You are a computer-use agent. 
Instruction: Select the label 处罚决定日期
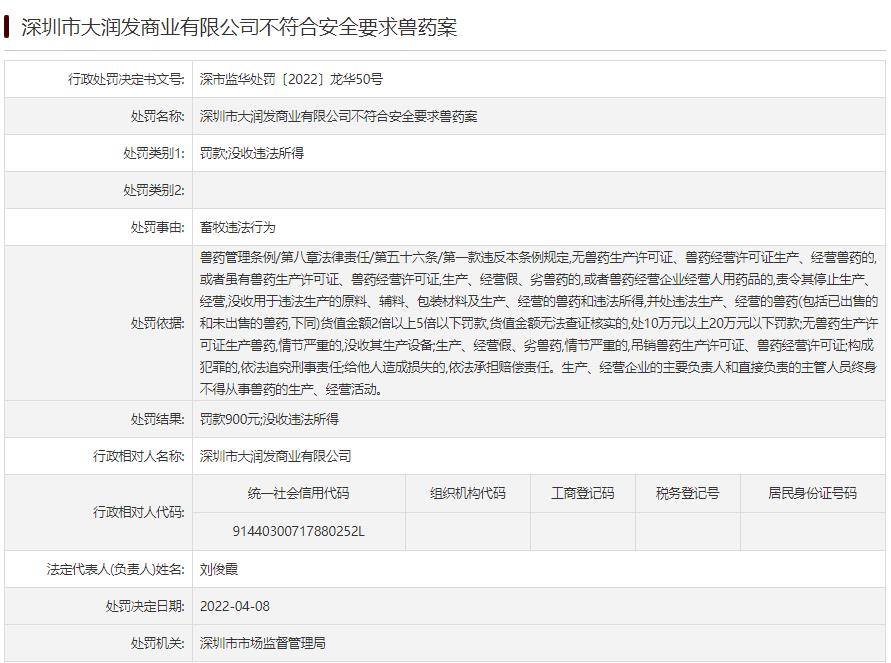click(x=145, y=606)
